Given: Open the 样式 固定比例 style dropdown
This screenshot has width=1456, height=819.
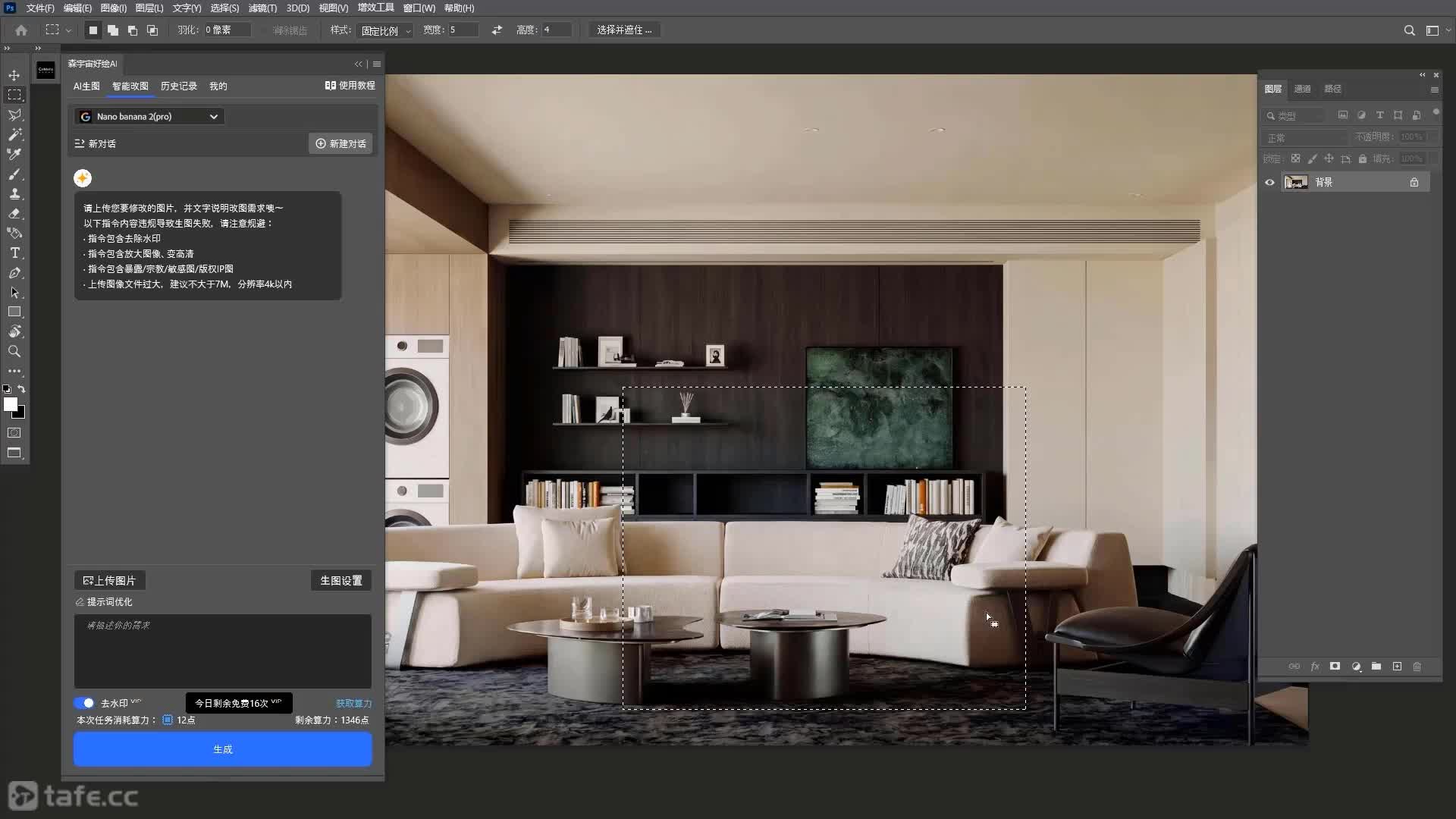Looking at the screenshot, I should click(x=386, y=30).
